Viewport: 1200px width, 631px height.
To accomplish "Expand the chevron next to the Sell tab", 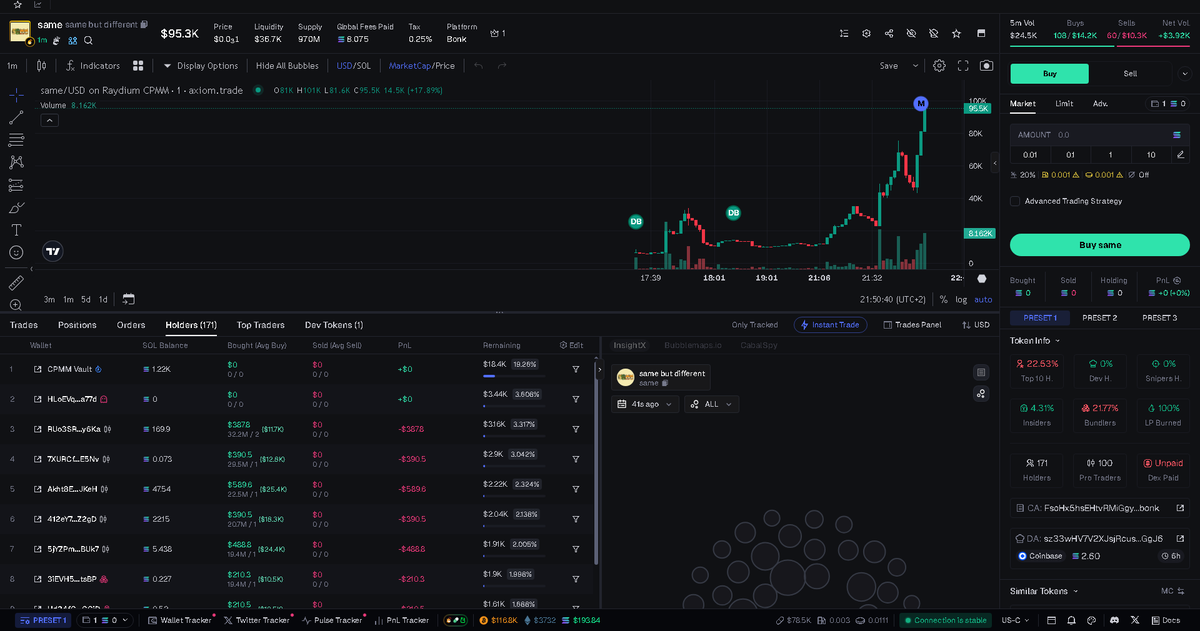I will pyautogui.click(x=1184, y=73).
